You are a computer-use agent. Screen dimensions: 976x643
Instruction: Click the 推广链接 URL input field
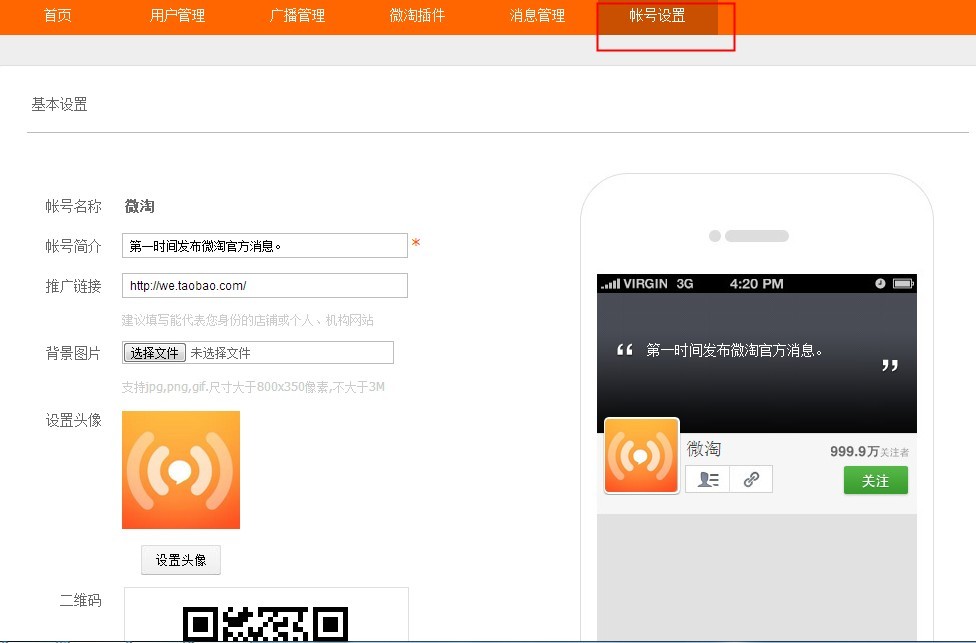[x=265, y=286]
